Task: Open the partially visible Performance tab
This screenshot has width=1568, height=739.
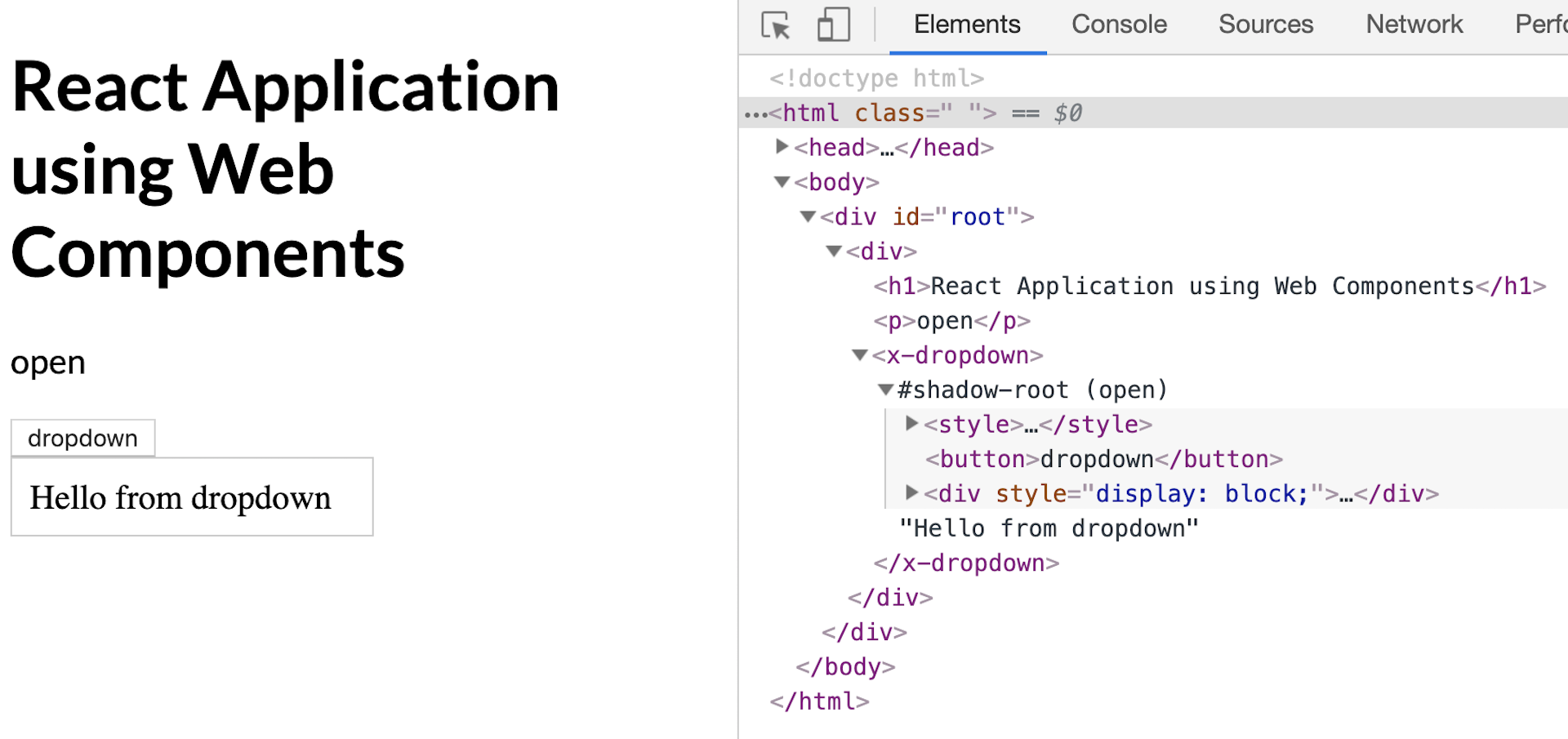Action: pos(1541,24)
